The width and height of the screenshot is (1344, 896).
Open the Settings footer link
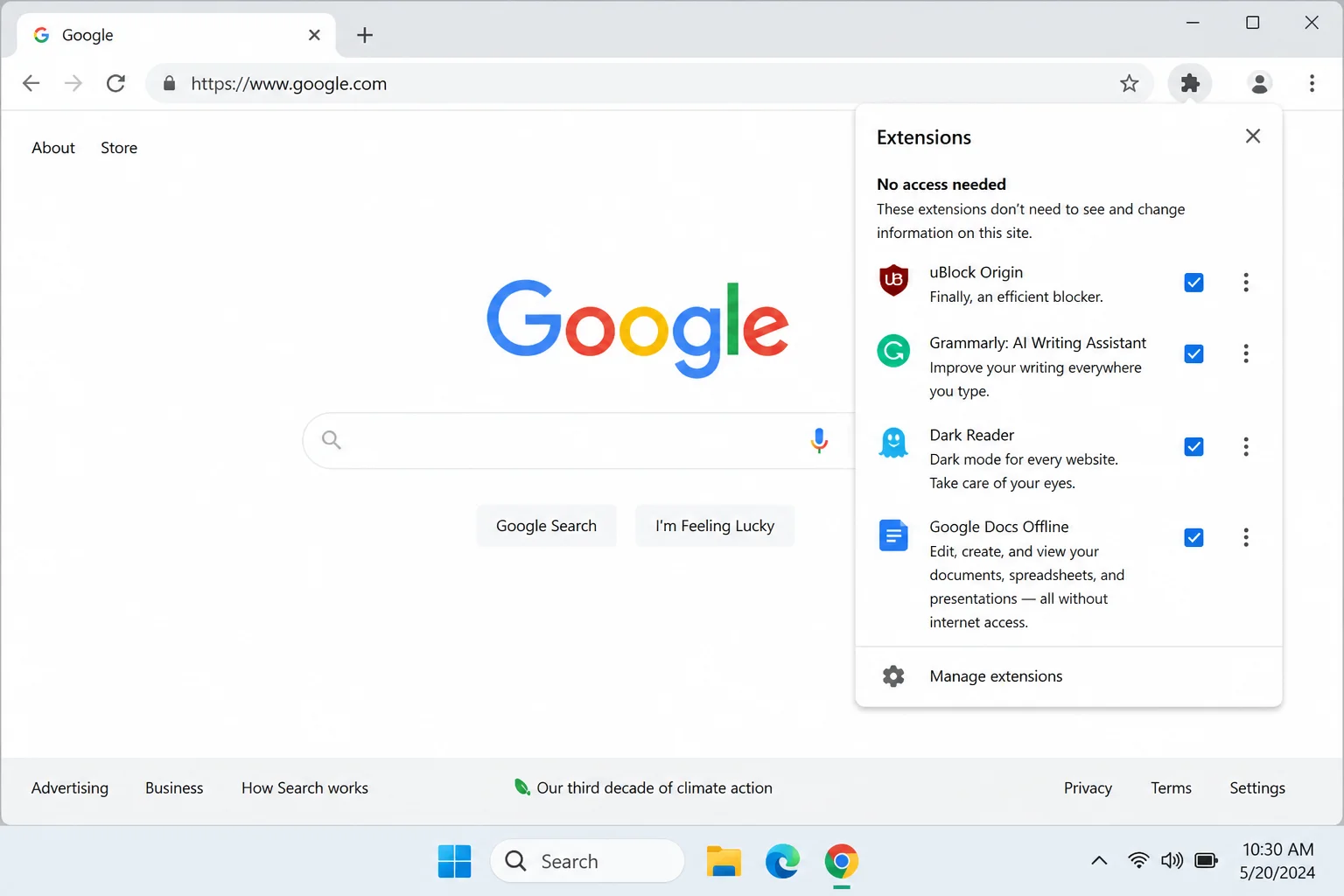click(1257, 787)
